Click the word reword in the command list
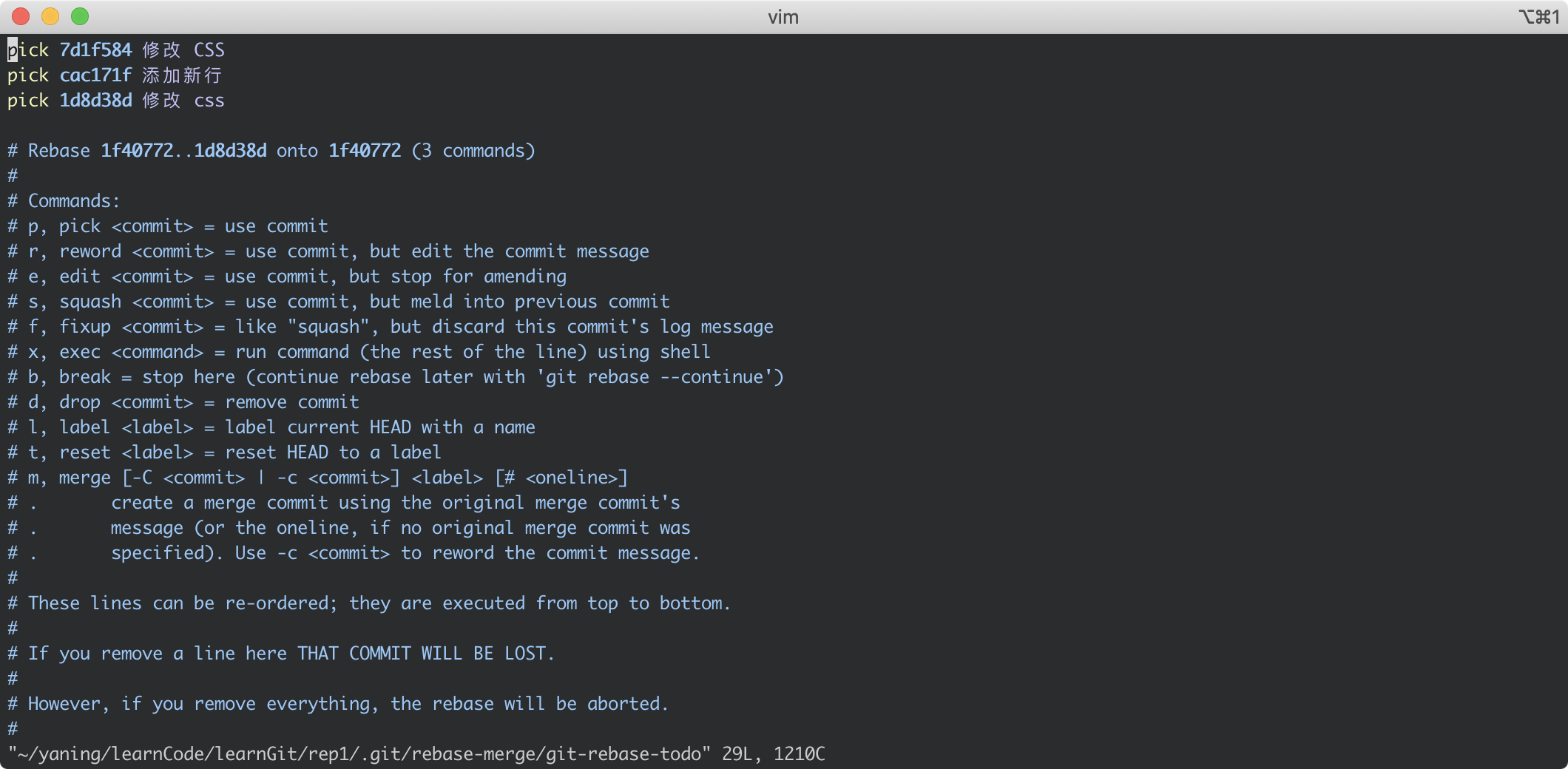Screen dimensions: 1568x769 click(90, 251)
